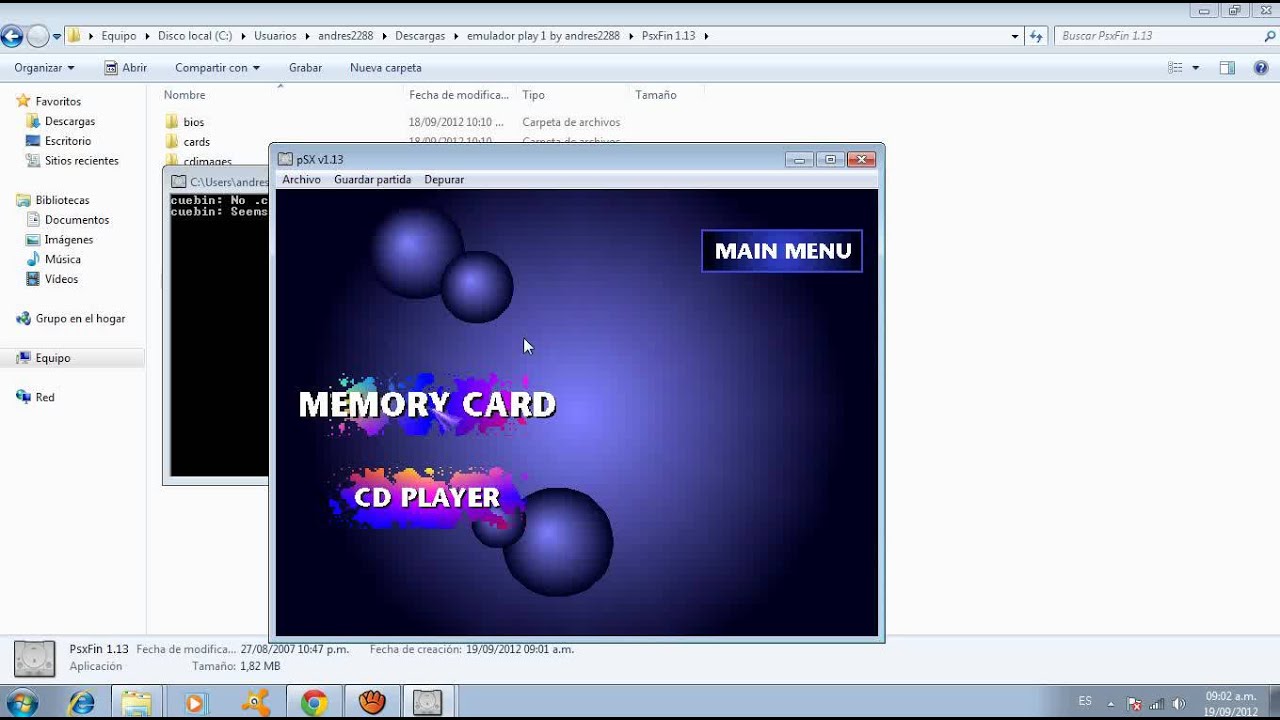
Task: Change the view with the views icon
Action: [x=1175, y=68]
